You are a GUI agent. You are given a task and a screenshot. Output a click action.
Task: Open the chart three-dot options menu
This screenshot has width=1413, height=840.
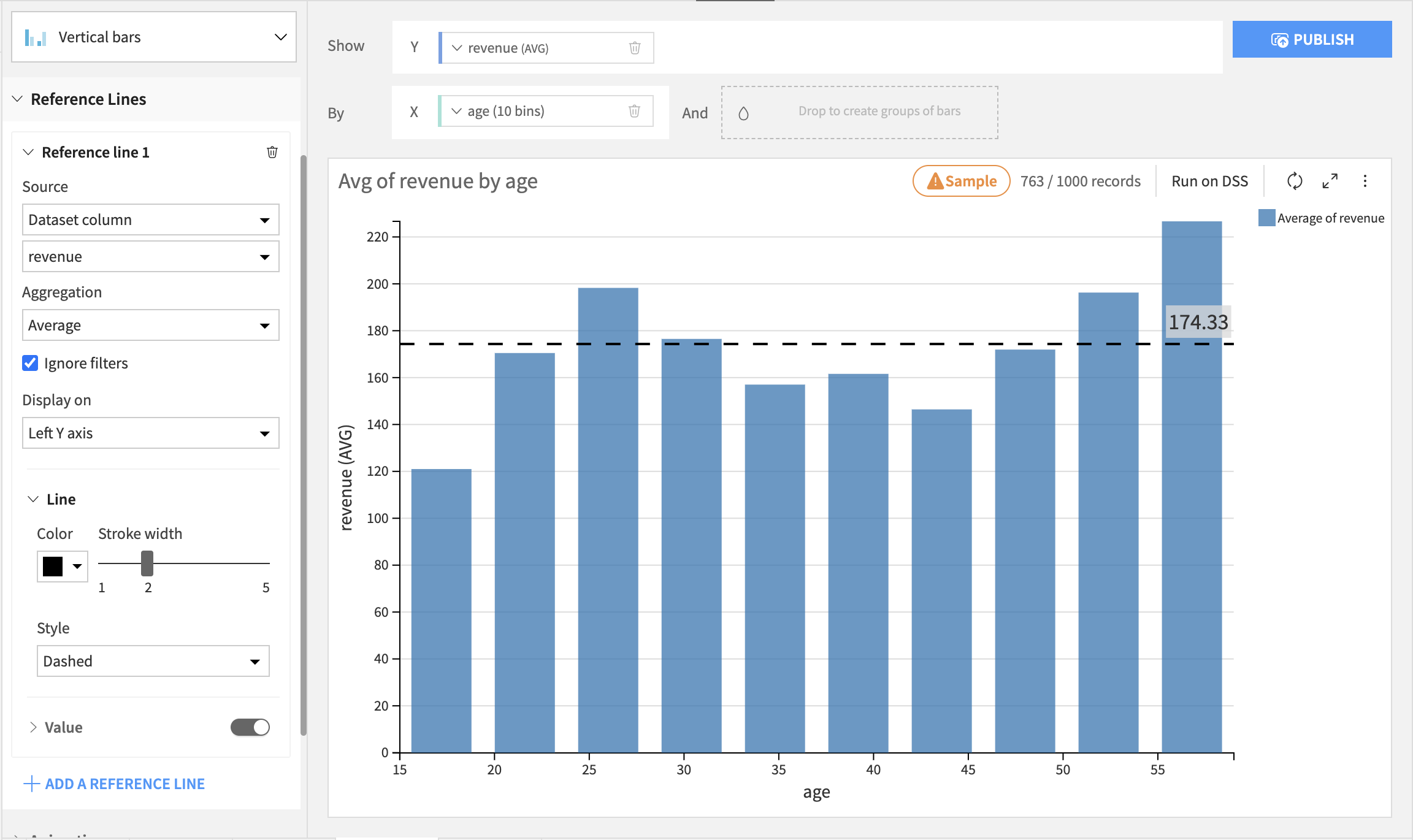1365,181
